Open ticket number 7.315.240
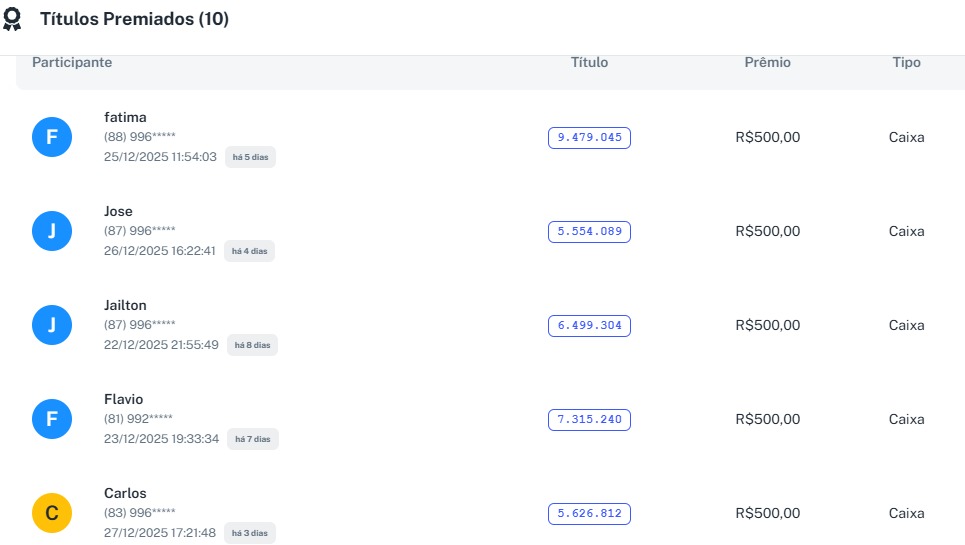Viewport: 965px width, 545px height. (589, 420)
